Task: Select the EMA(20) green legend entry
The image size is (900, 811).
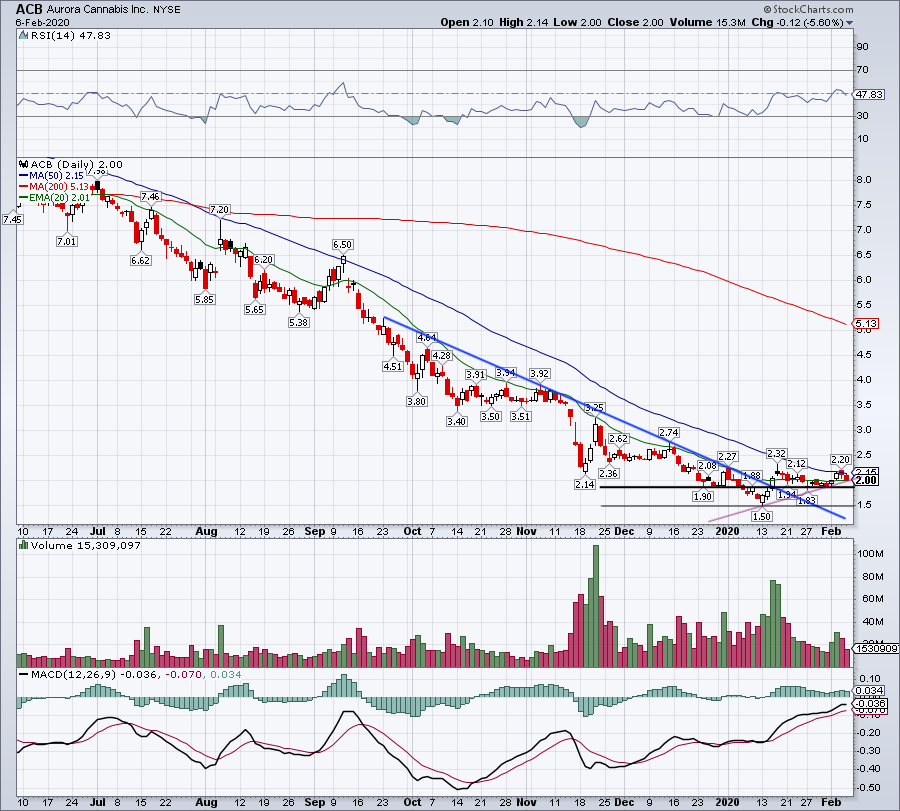Action: pyautogui.click(x=55, y=197)
